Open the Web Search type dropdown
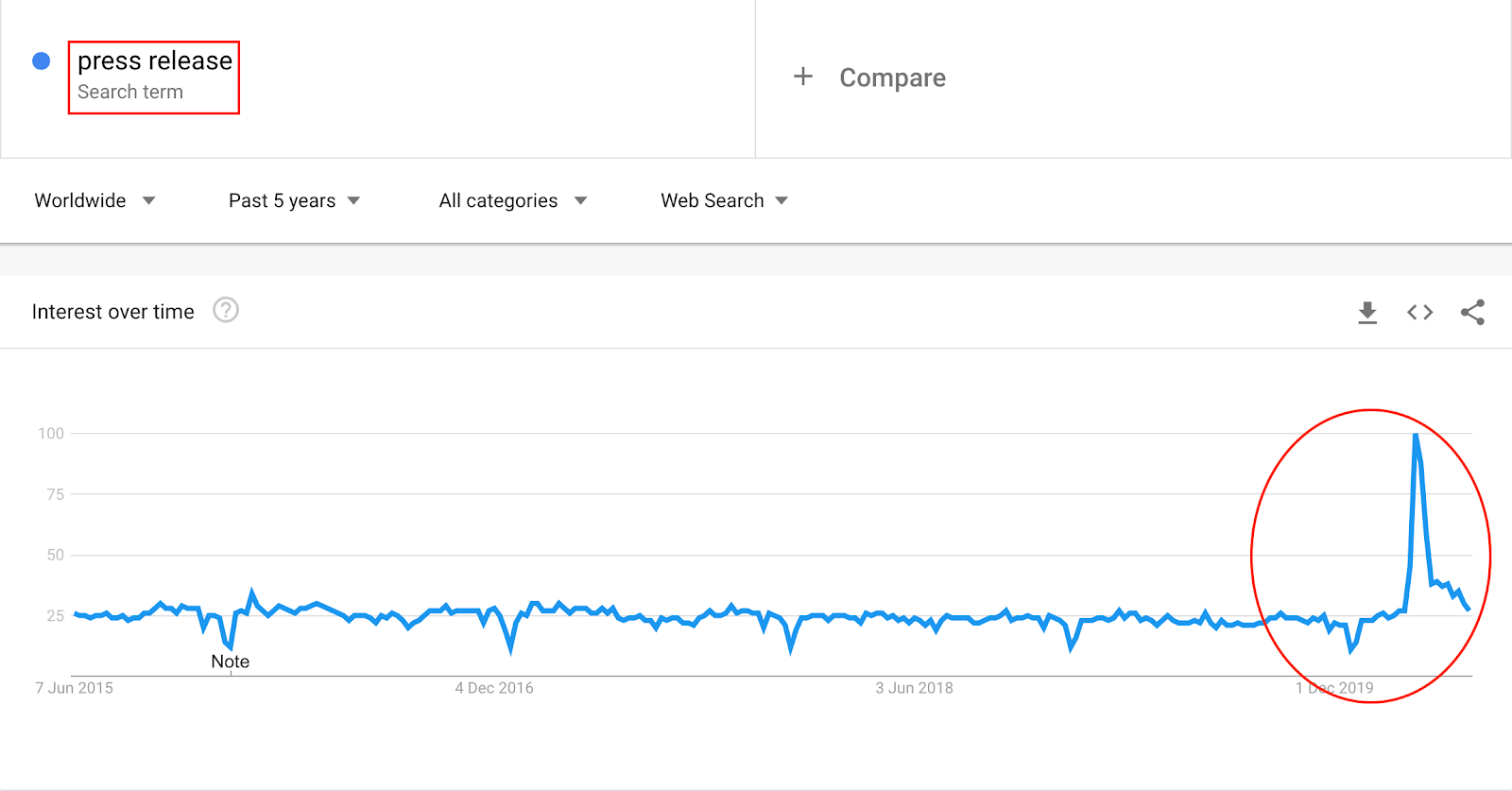Image resolution: width=1512 pixels, height=791 pixels. [x=713, y=200]
